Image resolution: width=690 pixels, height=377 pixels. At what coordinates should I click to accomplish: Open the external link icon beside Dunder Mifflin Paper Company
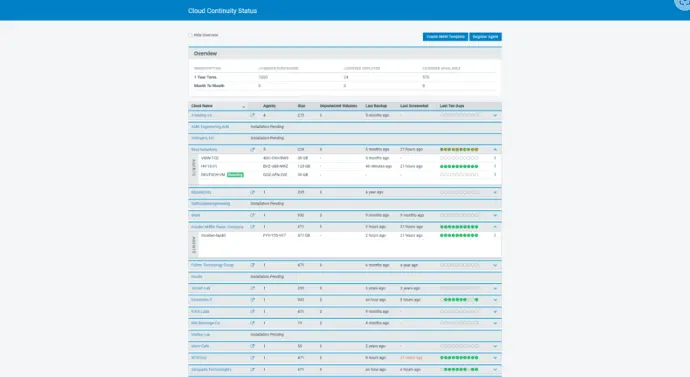tap(253, 227)
